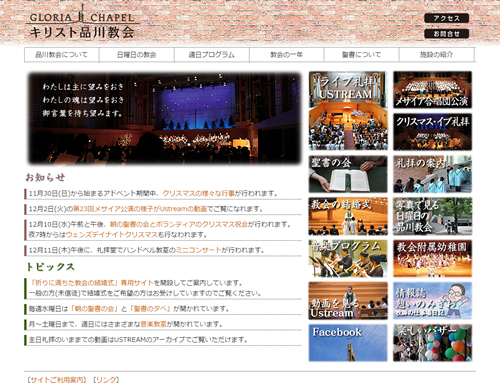Follow the 「朝の聖書の会」 link in トピックス
The width and height of the screenshot is (500, 383).
click(x=94, y=309)
